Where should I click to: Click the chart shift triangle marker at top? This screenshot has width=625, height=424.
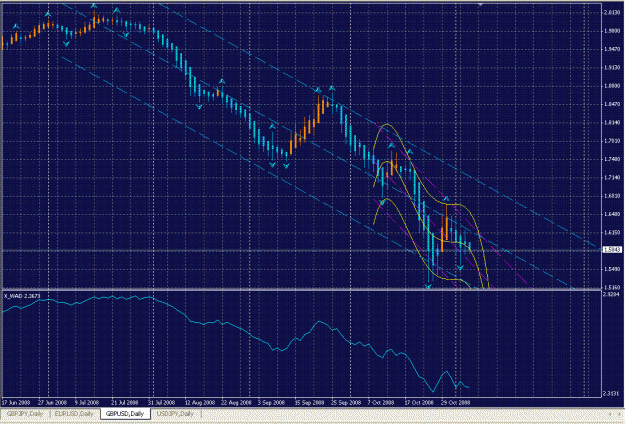481,4
